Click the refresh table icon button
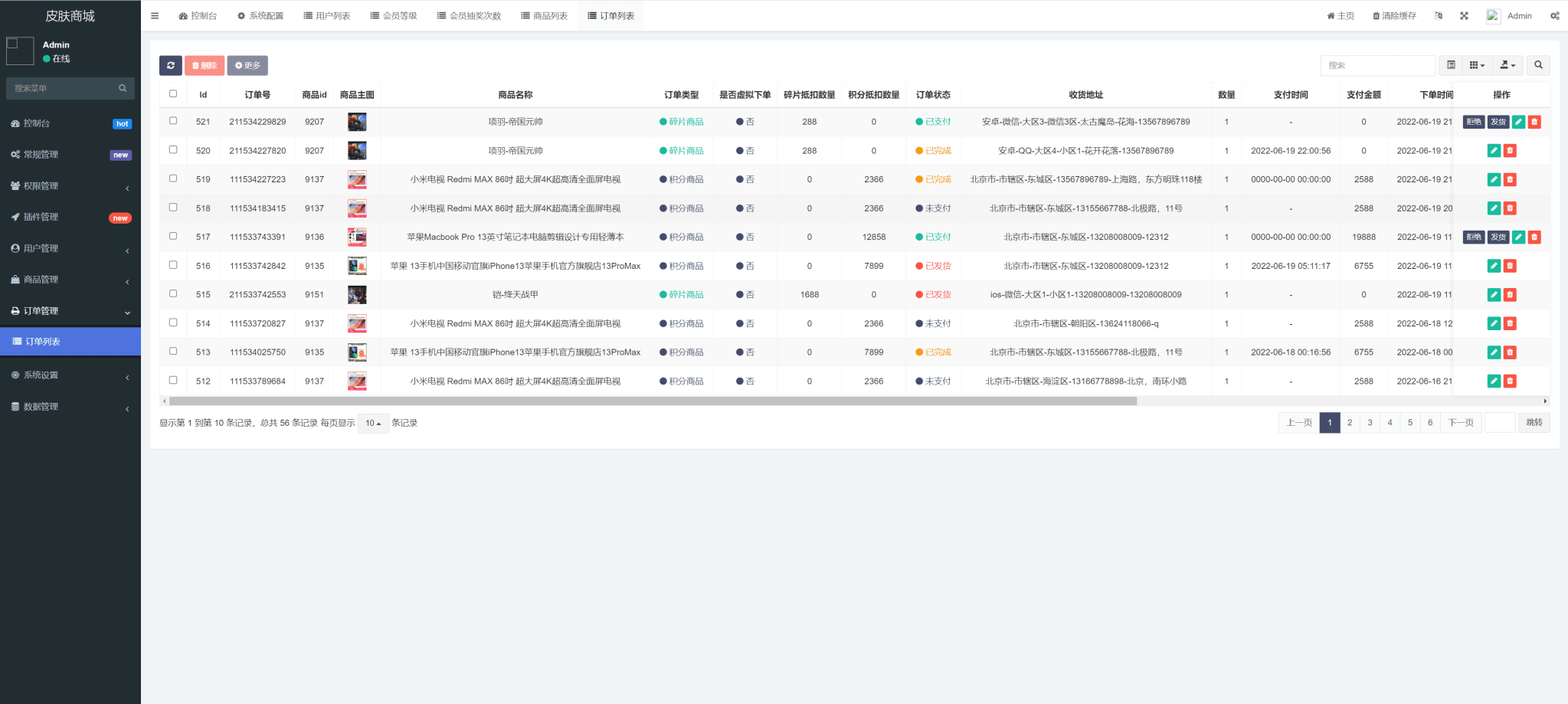1568x704 pixels. 171,65
